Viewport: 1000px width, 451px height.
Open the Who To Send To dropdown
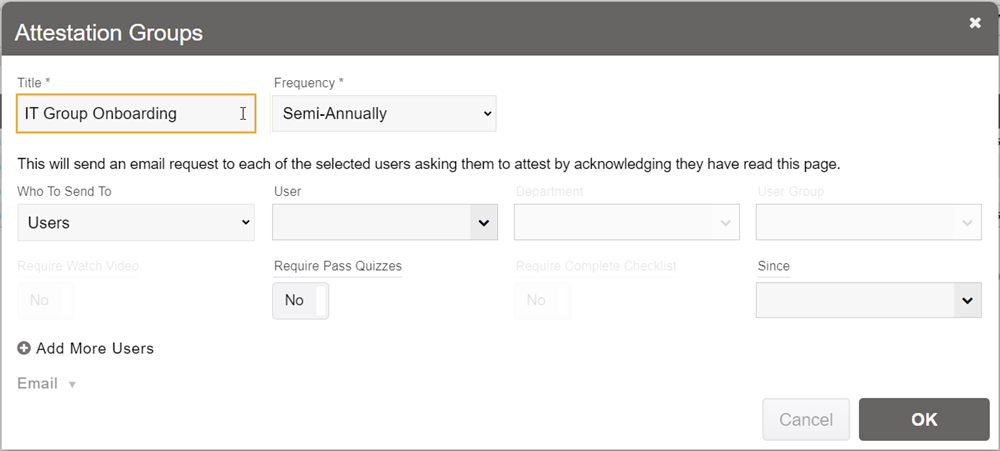pos(136,223)
